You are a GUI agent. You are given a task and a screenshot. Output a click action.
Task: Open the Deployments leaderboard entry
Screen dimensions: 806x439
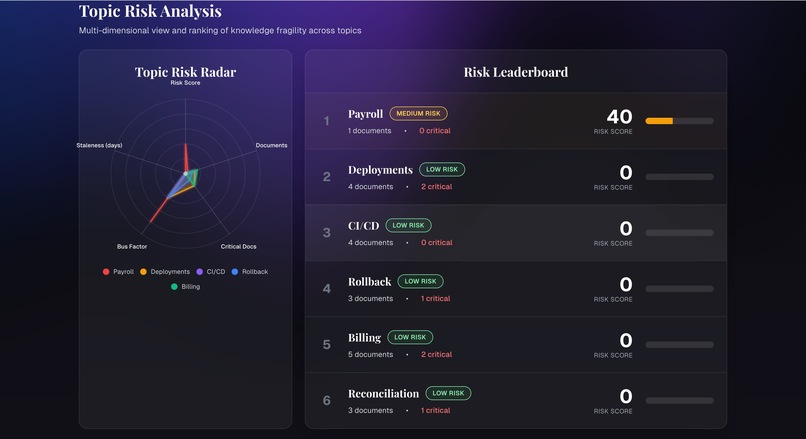(x=516, y=177)
